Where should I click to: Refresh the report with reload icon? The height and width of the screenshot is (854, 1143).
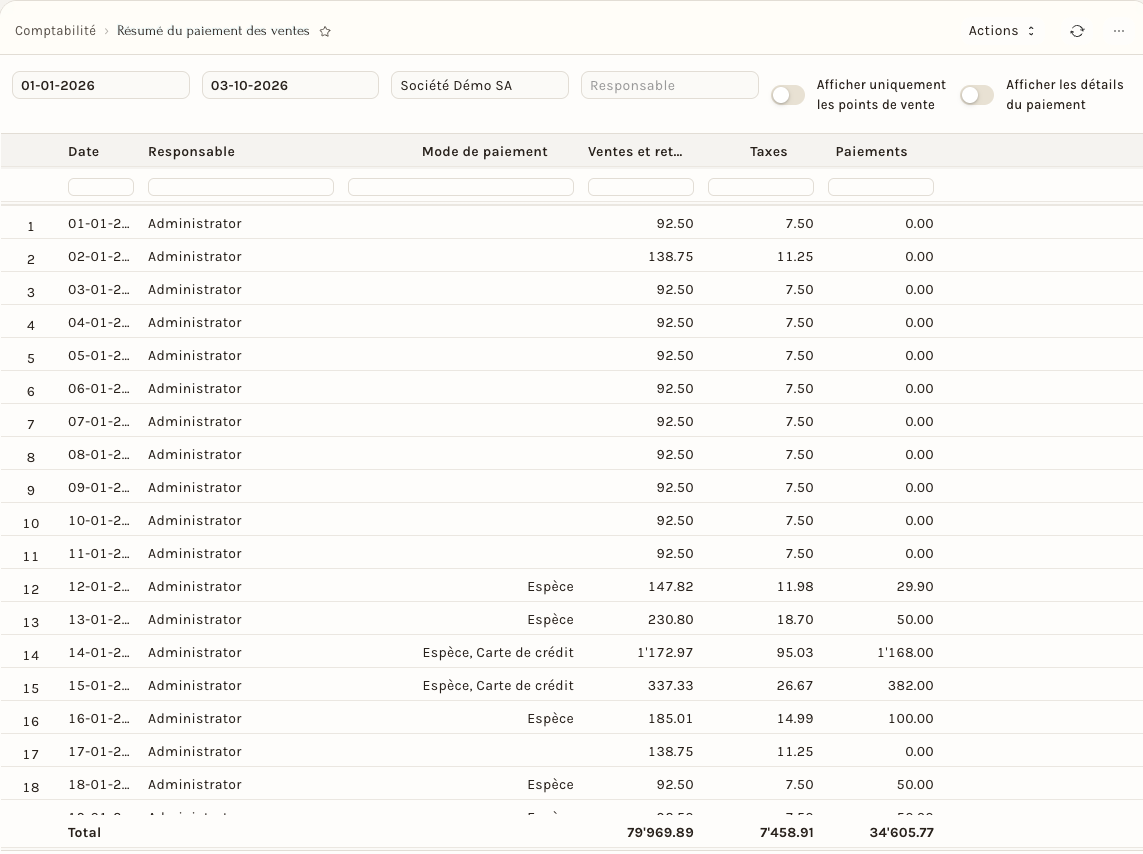[x=1077, y=31]
